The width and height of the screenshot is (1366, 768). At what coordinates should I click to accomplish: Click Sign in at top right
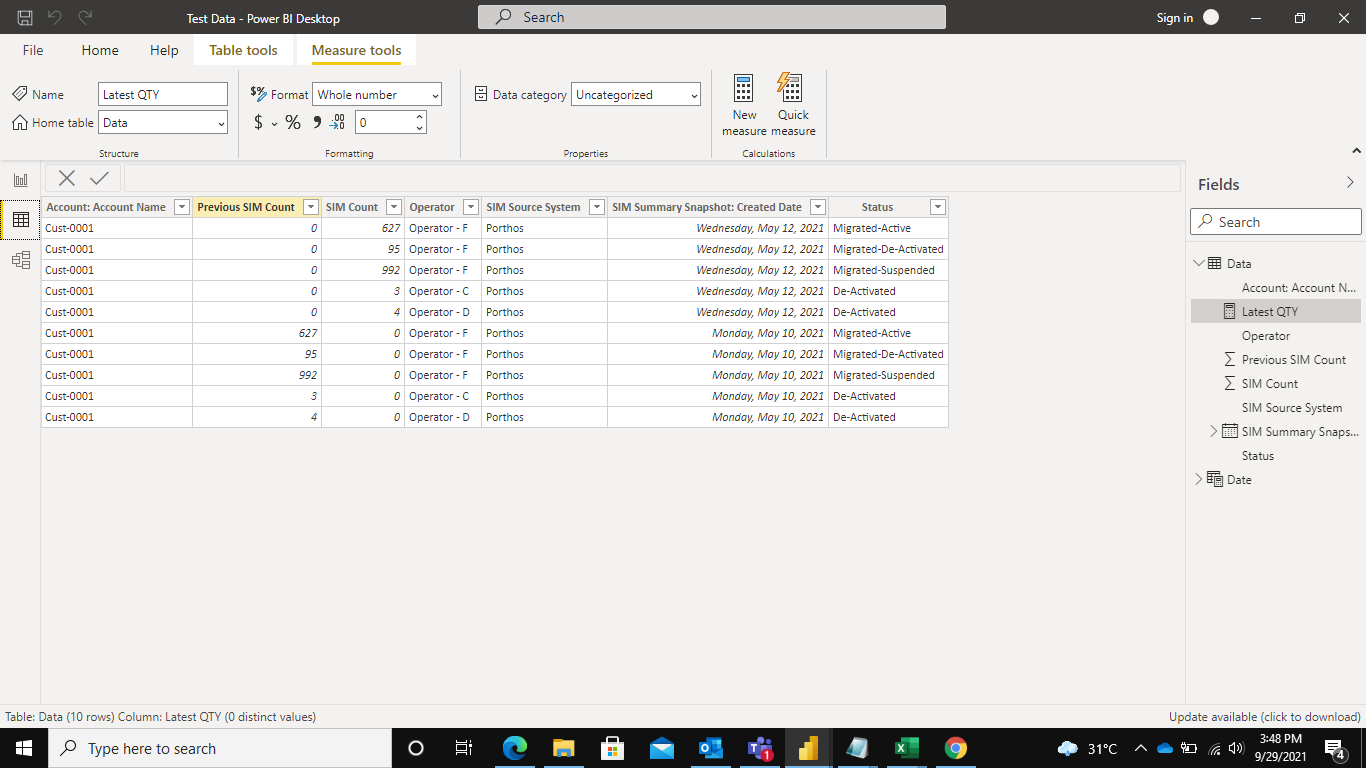1174,18
